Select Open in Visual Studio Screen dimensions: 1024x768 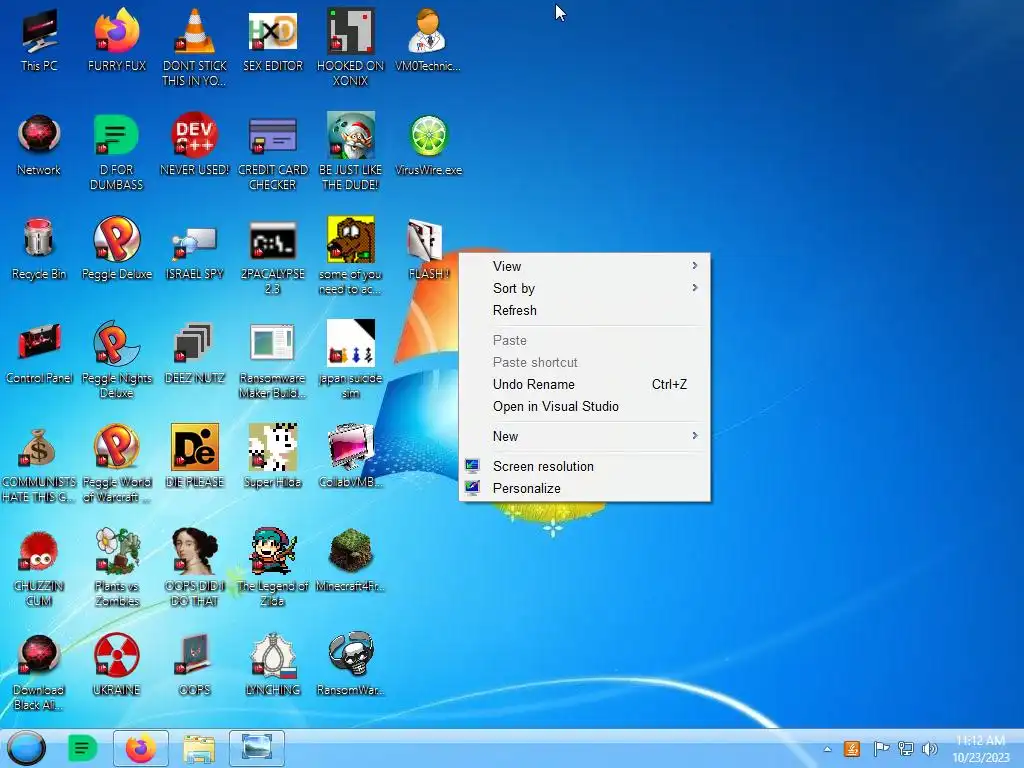pyautogui.click(x=584, y=406)
